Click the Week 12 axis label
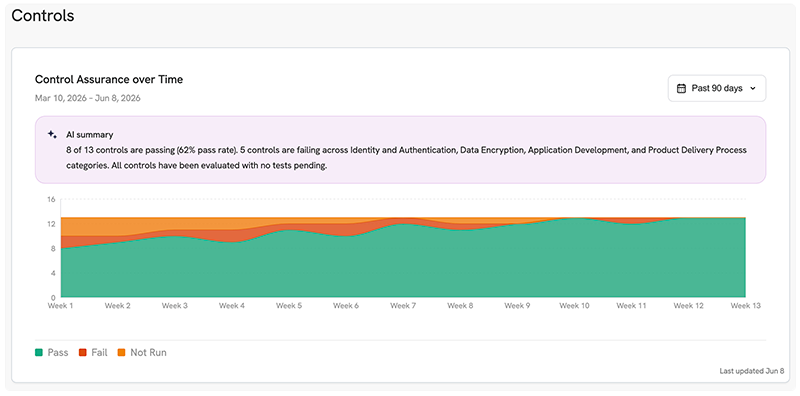 click(x=689, y=306)
